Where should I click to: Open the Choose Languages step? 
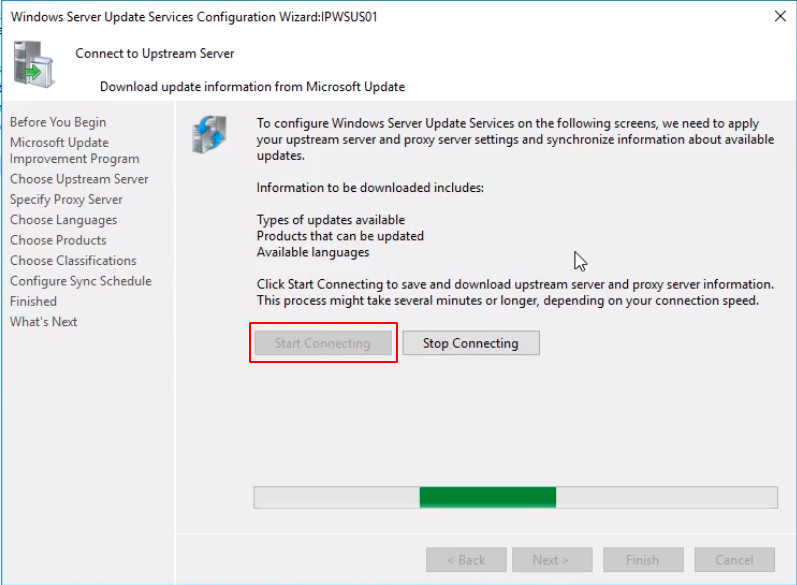(63, 220)
